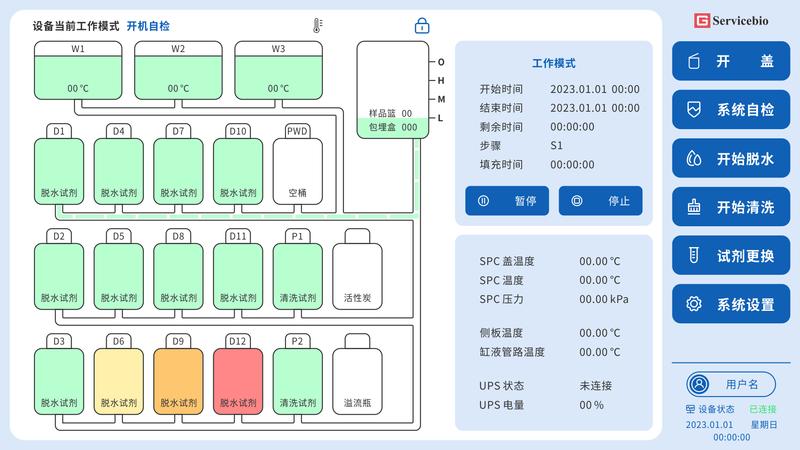Start system self-check 系统自检
Image resolution: width=800 pixels, height=450 pixels.
(731, 110)
